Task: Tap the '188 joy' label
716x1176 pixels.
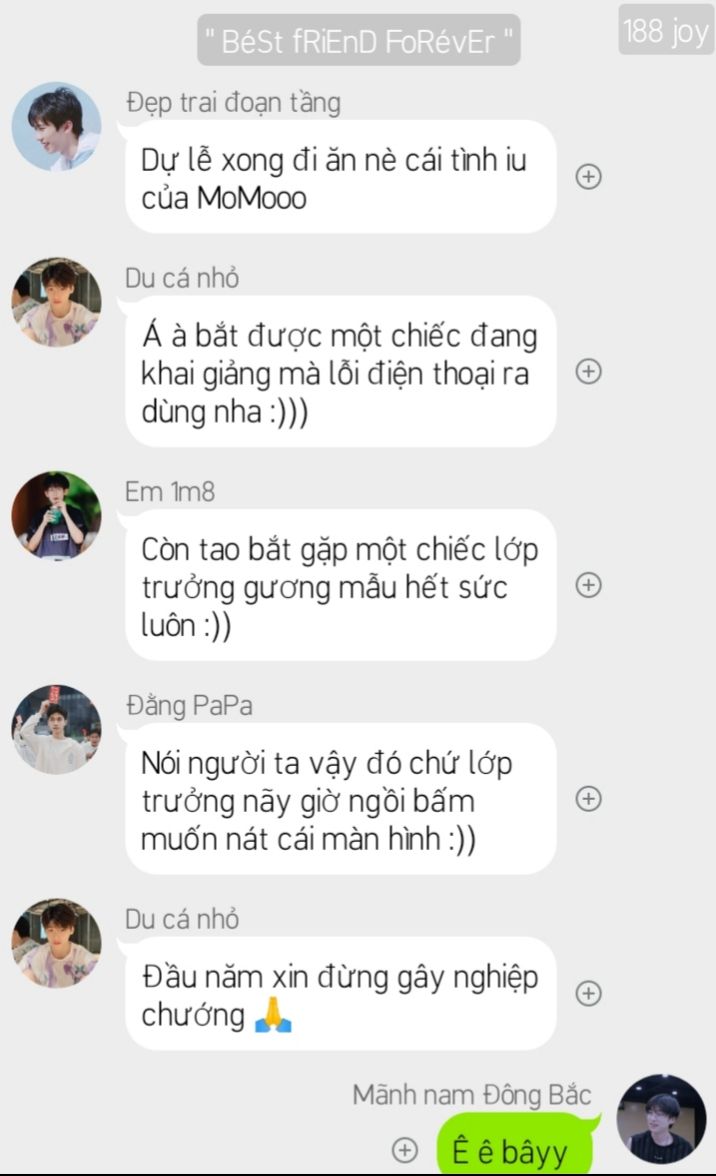Action: coord(666,30)
